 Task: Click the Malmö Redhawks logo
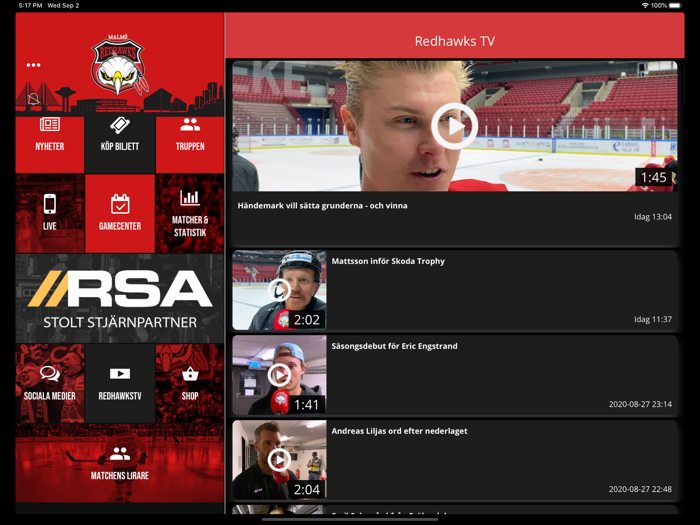pyautogui.click(x=119, y=65)
